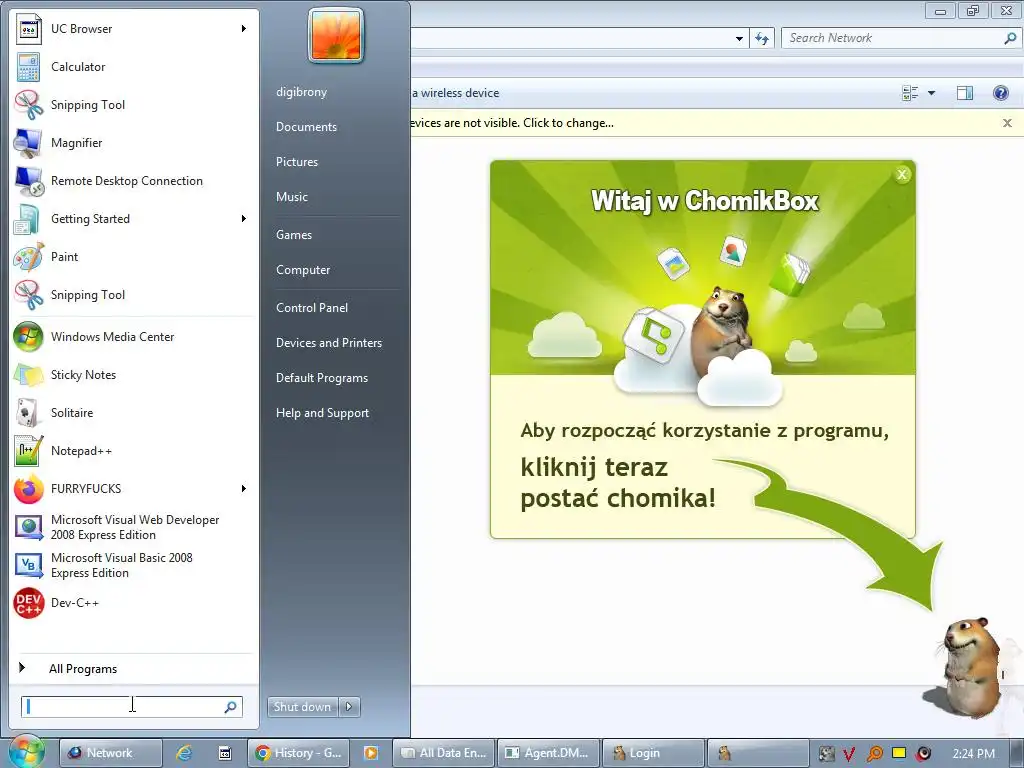Open Control Panel
The width and height of the screenshot is (1024, 768).
pos(312,308)
